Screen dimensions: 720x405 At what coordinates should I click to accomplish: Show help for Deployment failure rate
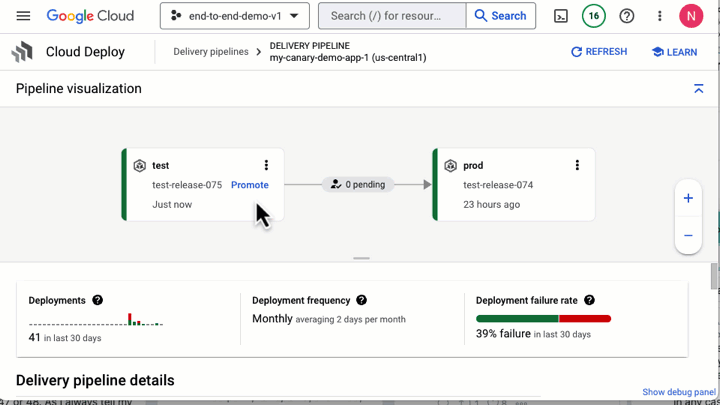(589, 300)
